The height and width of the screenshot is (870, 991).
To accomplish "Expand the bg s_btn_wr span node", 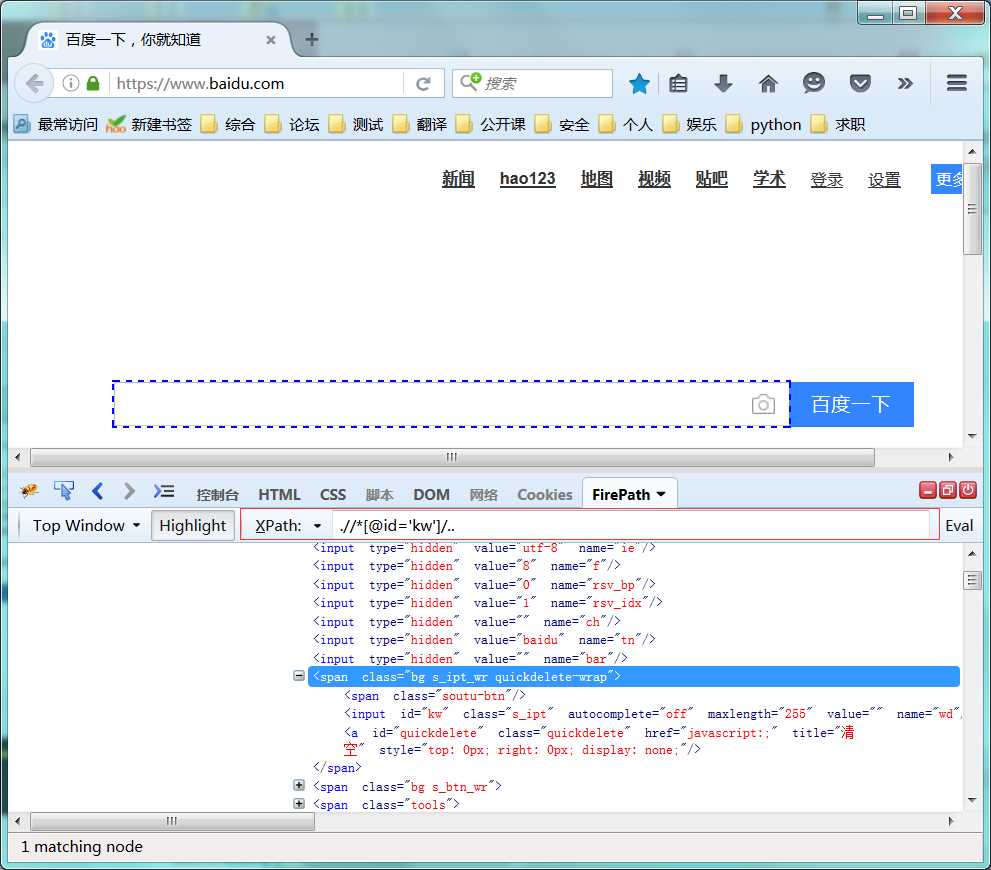I will [299, 785].
